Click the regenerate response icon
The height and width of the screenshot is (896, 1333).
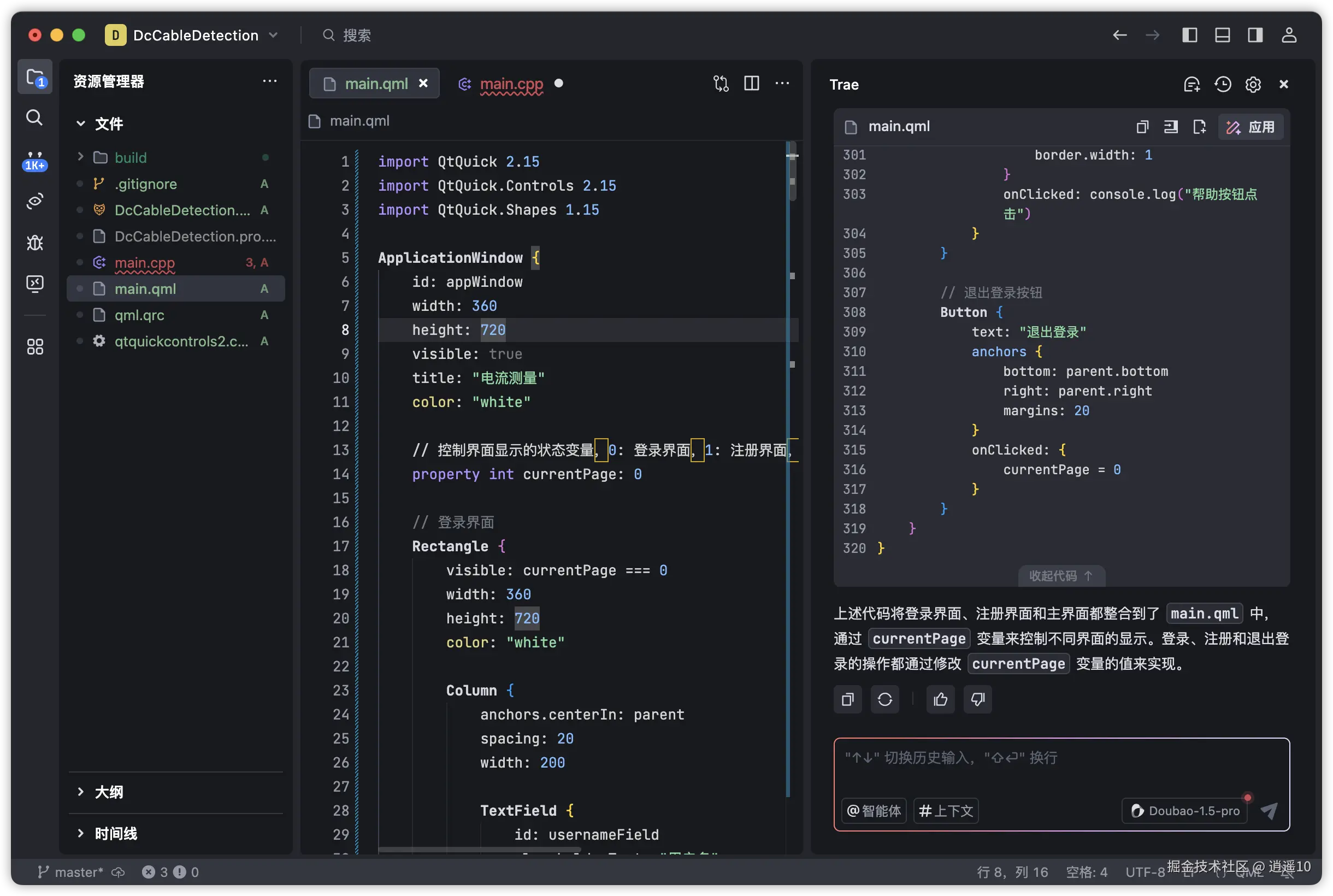(884, 699)
